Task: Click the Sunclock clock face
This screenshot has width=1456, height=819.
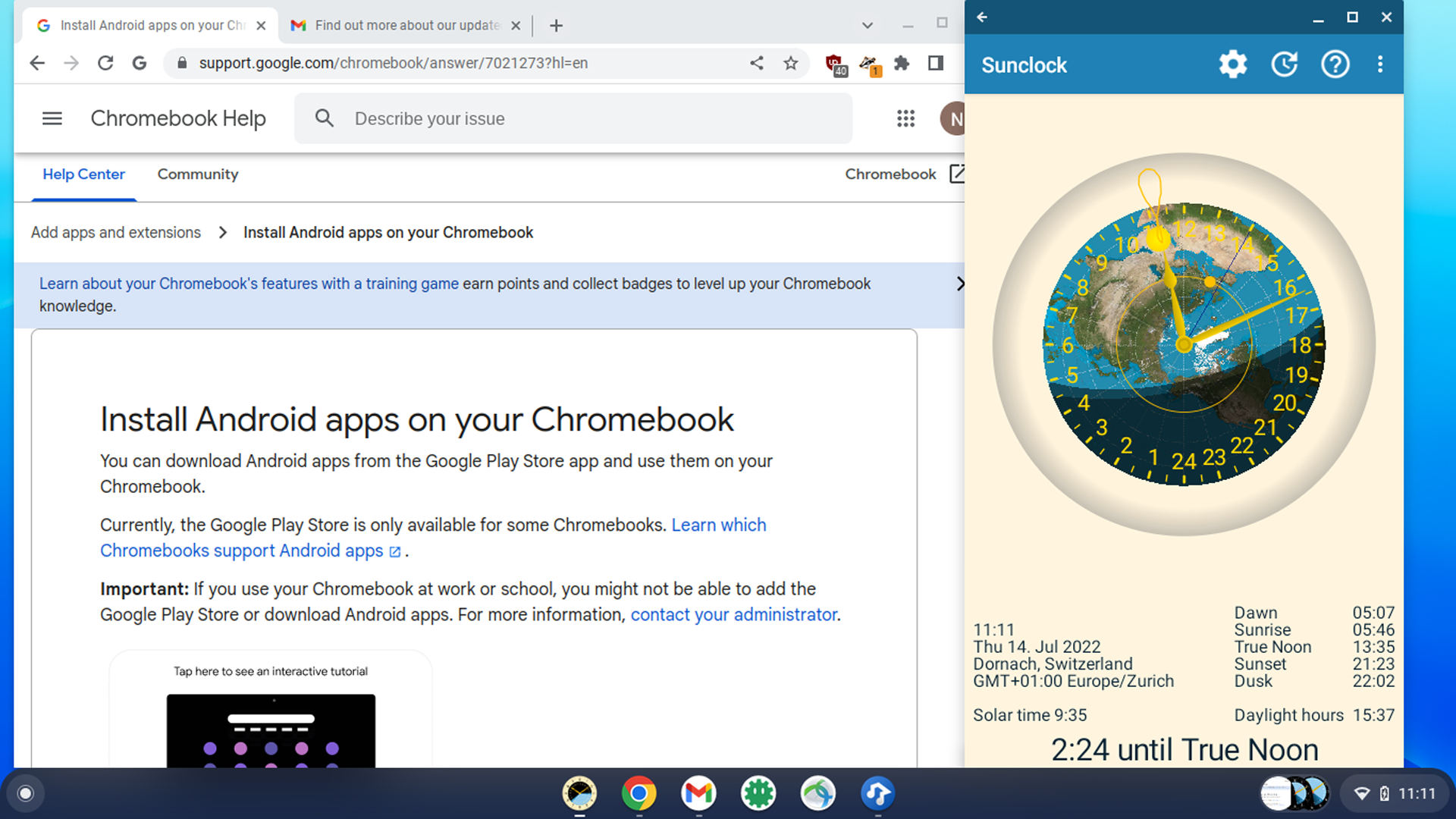Action: pyautogui.click(x=1184, y=344)
